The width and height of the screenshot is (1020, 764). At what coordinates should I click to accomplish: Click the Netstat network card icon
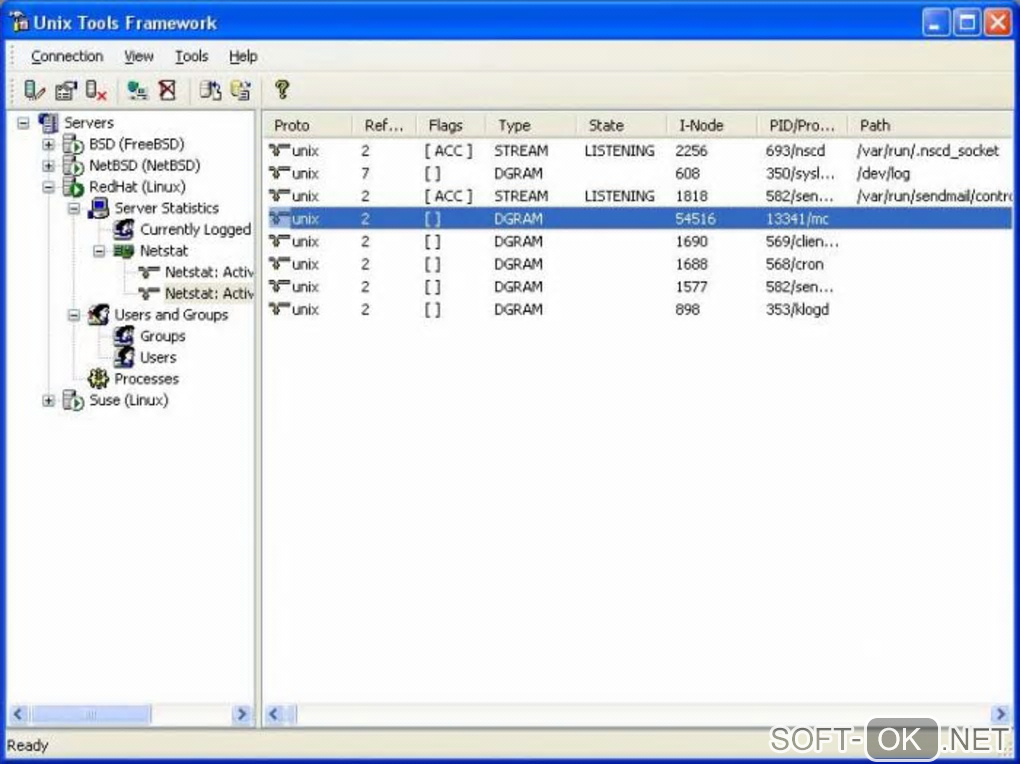click(124, 251)
